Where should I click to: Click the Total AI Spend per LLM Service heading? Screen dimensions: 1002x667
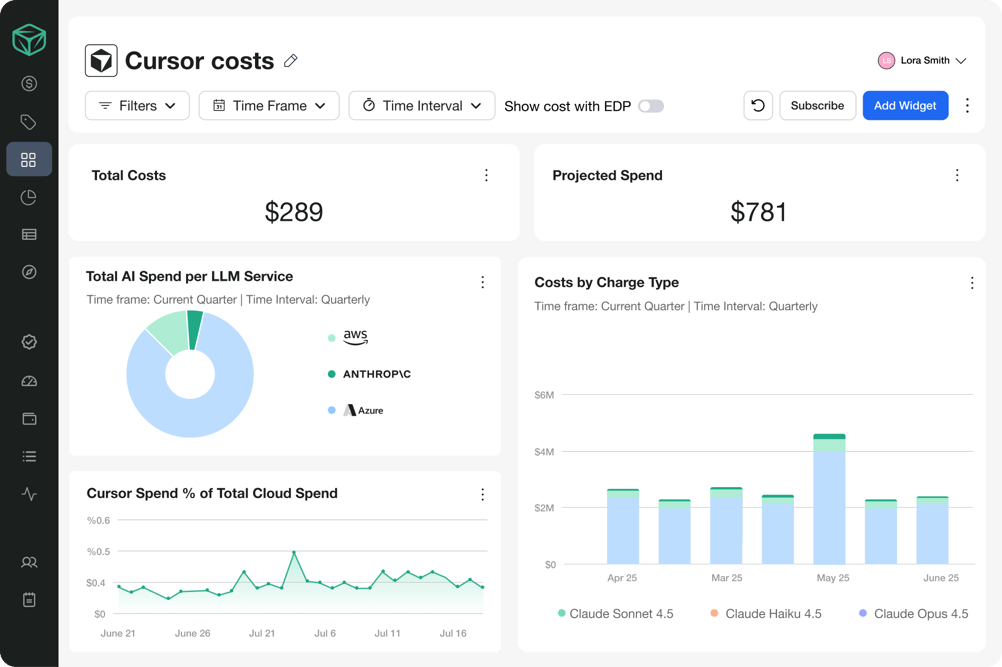190,276
